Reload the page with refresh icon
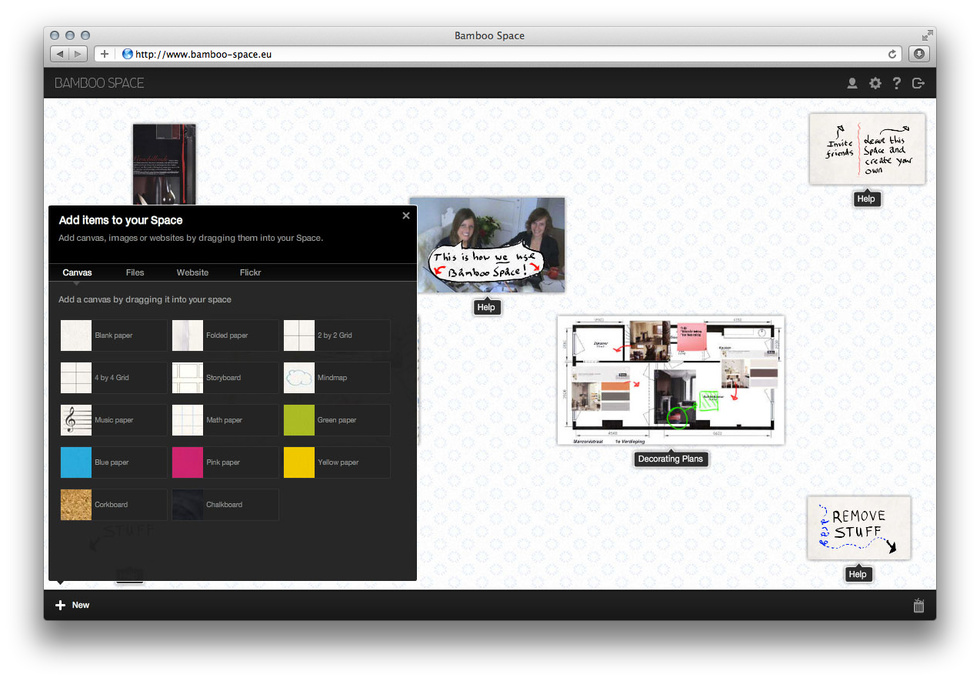Viewport: 980px width, 681px height. click(x=892, y=54)
